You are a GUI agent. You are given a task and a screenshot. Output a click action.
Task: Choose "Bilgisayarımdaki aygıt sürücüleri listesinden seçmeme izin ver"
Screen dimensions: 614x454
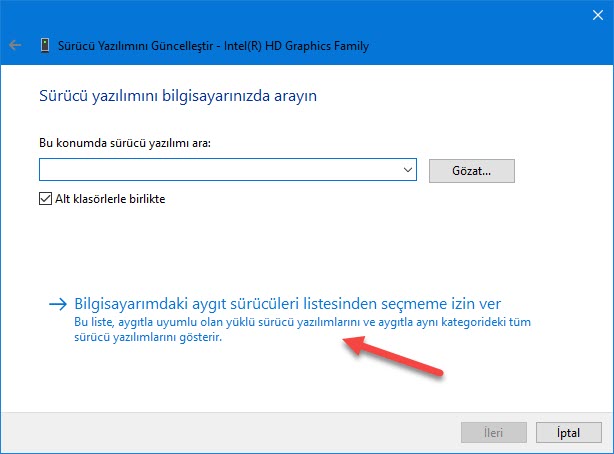click(287, 304)
